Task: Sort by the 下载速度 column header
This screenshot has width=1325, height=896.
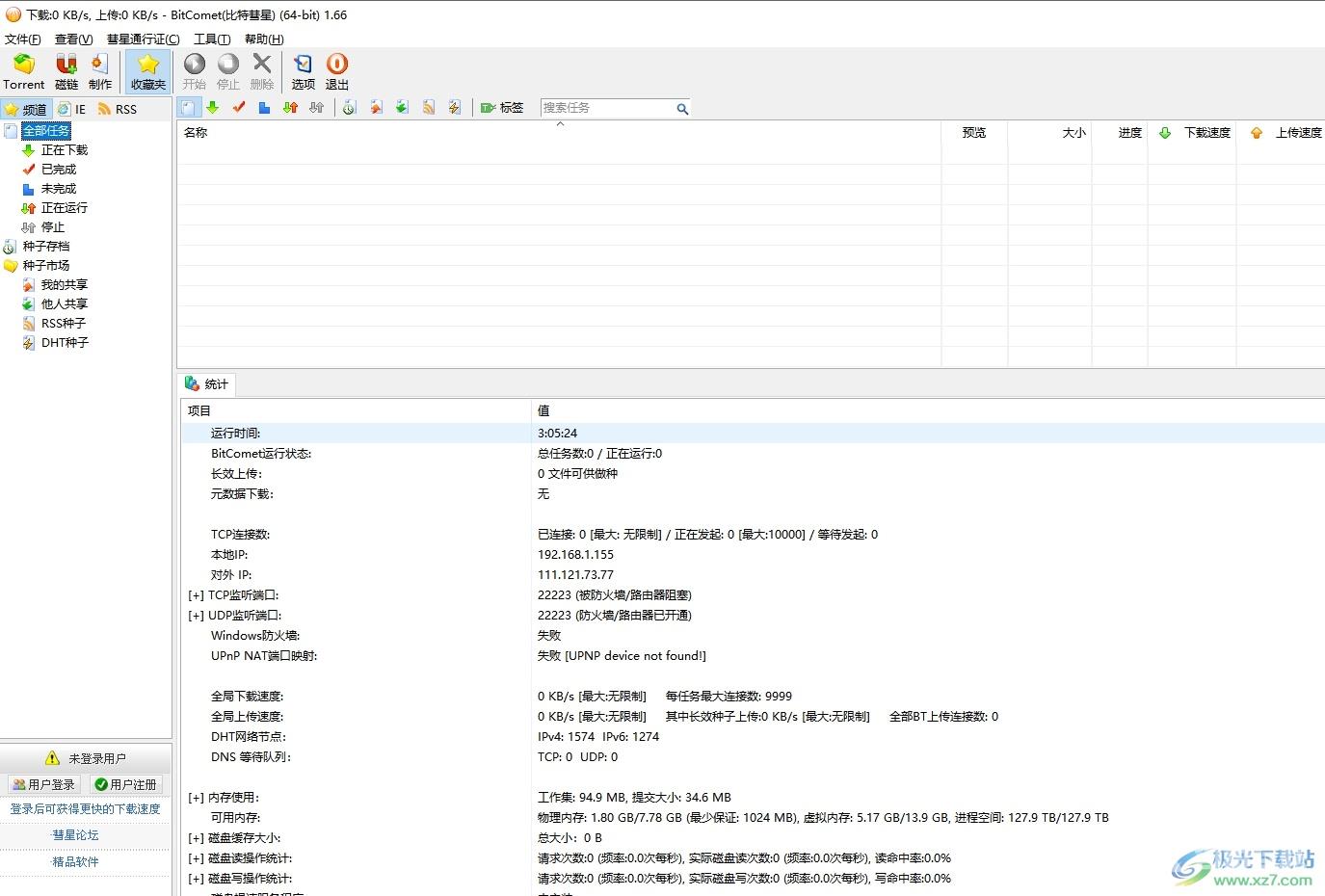Action: [x=1194, y=133]
